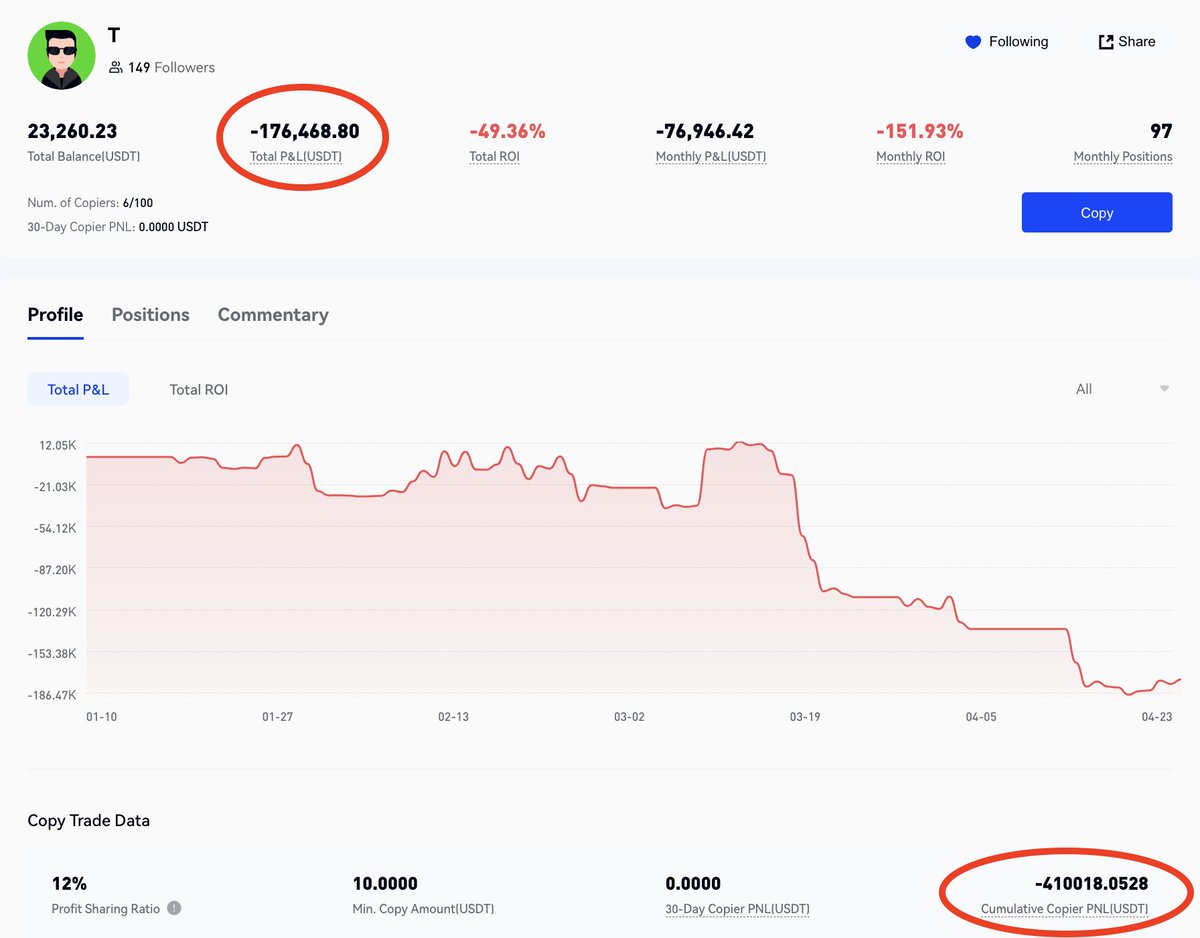
Task: Click the Min. Copy Amount(USDT) label
Action: point(423,909)
